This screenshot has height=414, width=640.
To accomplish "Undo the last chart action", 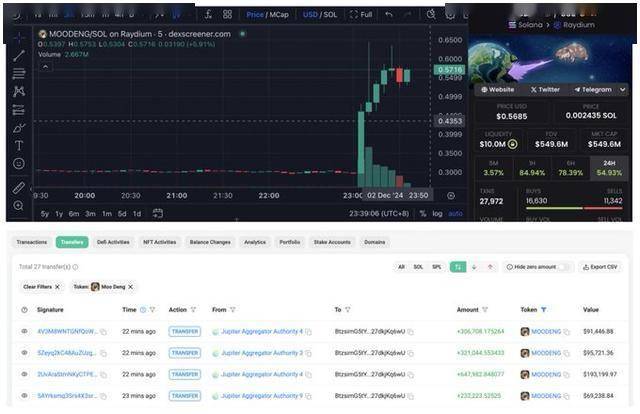I will (x=389, y=14).
